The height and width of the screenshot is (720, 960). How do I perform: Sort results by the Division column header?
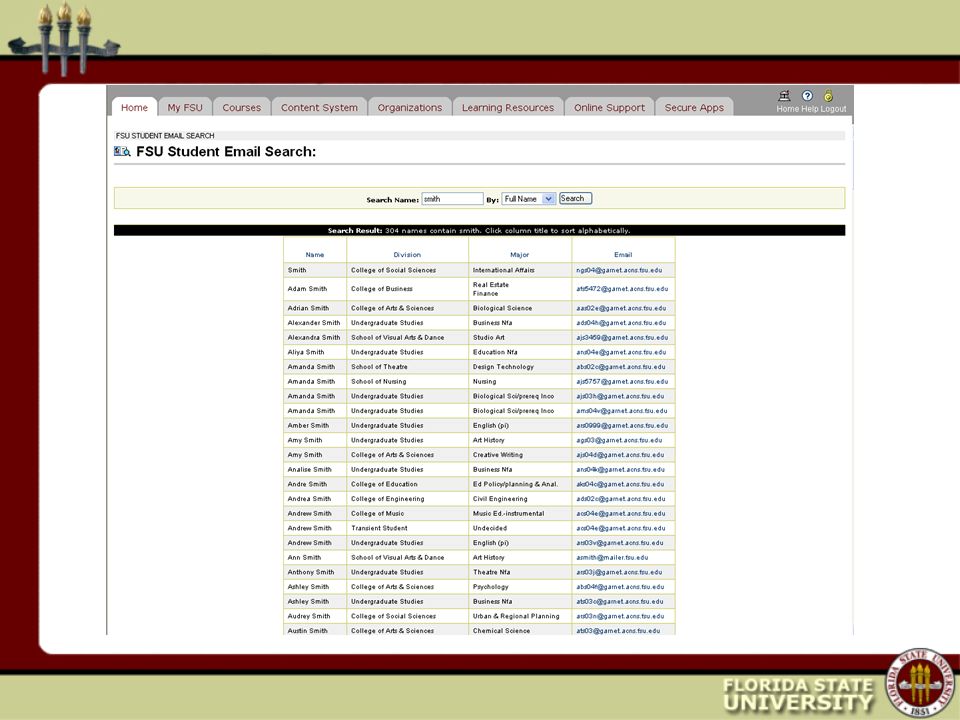click(407, 255)
